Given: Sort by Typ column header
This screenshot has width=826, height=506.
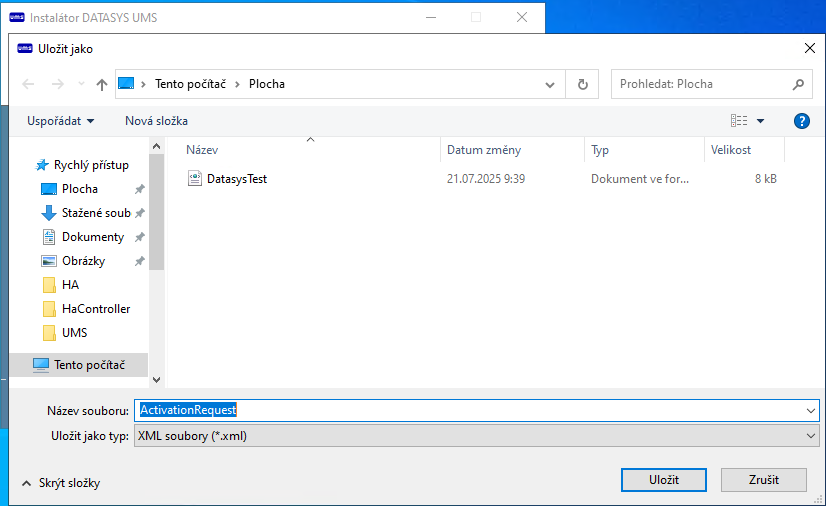Looking at the screenshot, I should click(644, 150).
